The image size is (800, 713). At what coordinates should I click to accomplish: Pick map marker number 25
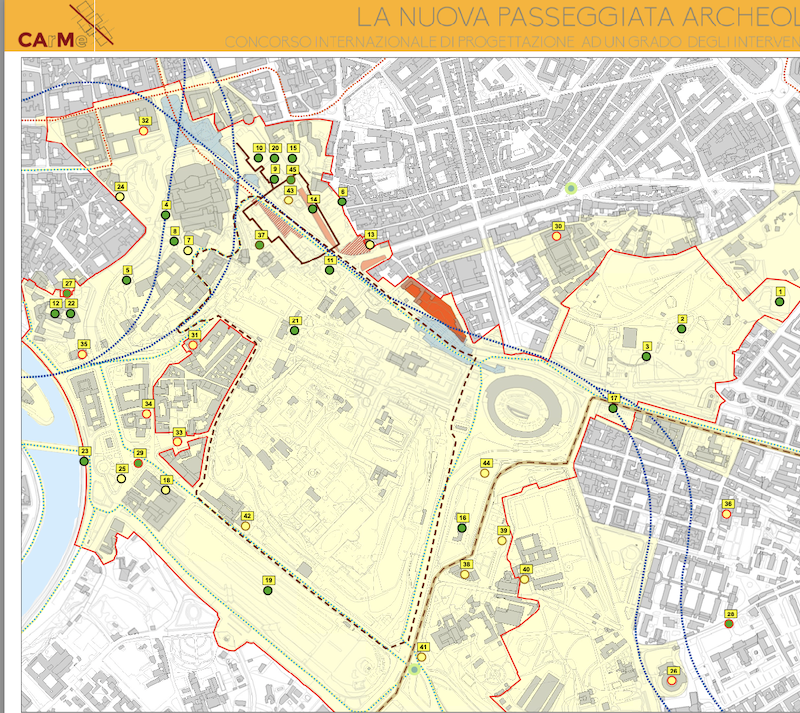121,479
